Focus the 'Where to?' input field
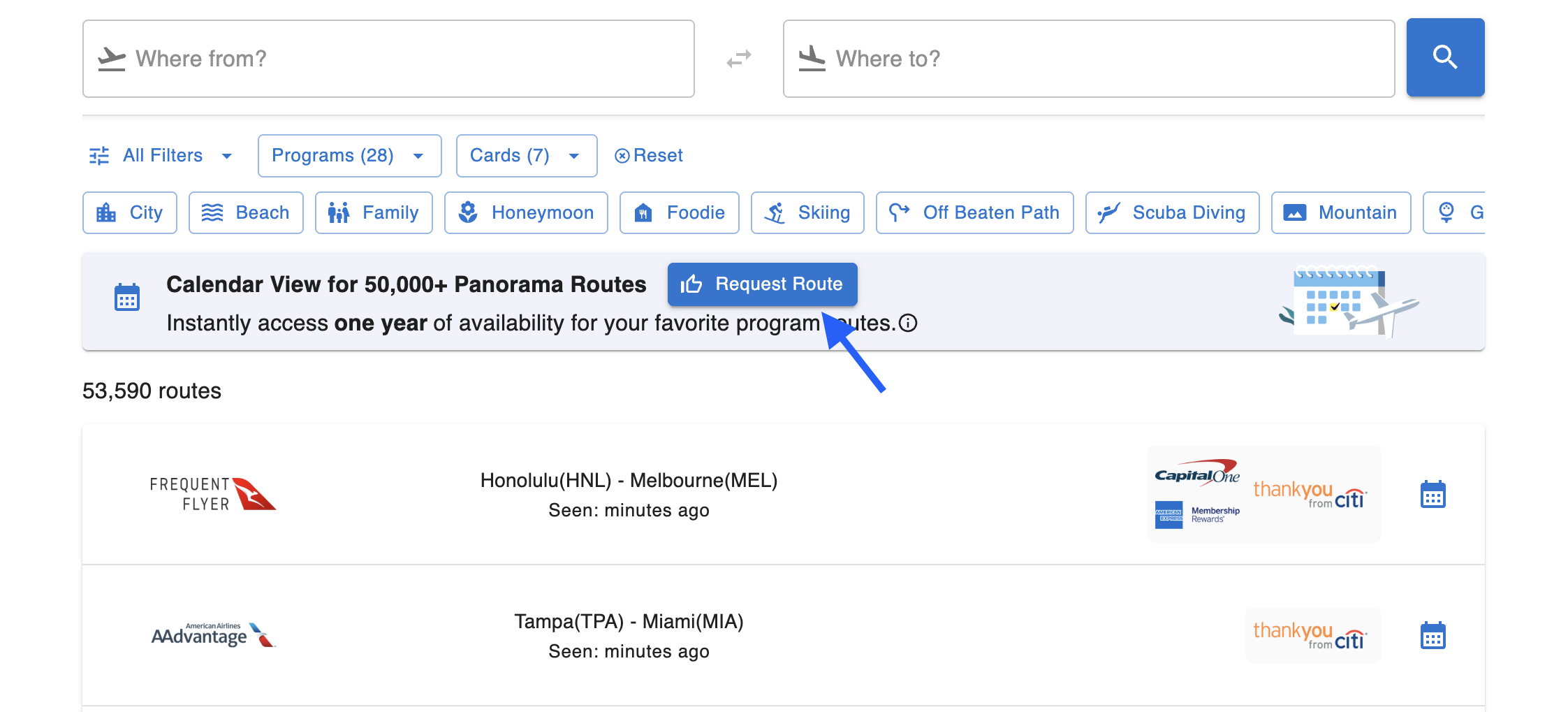1568x712 pixels. tap(1089, 59)
